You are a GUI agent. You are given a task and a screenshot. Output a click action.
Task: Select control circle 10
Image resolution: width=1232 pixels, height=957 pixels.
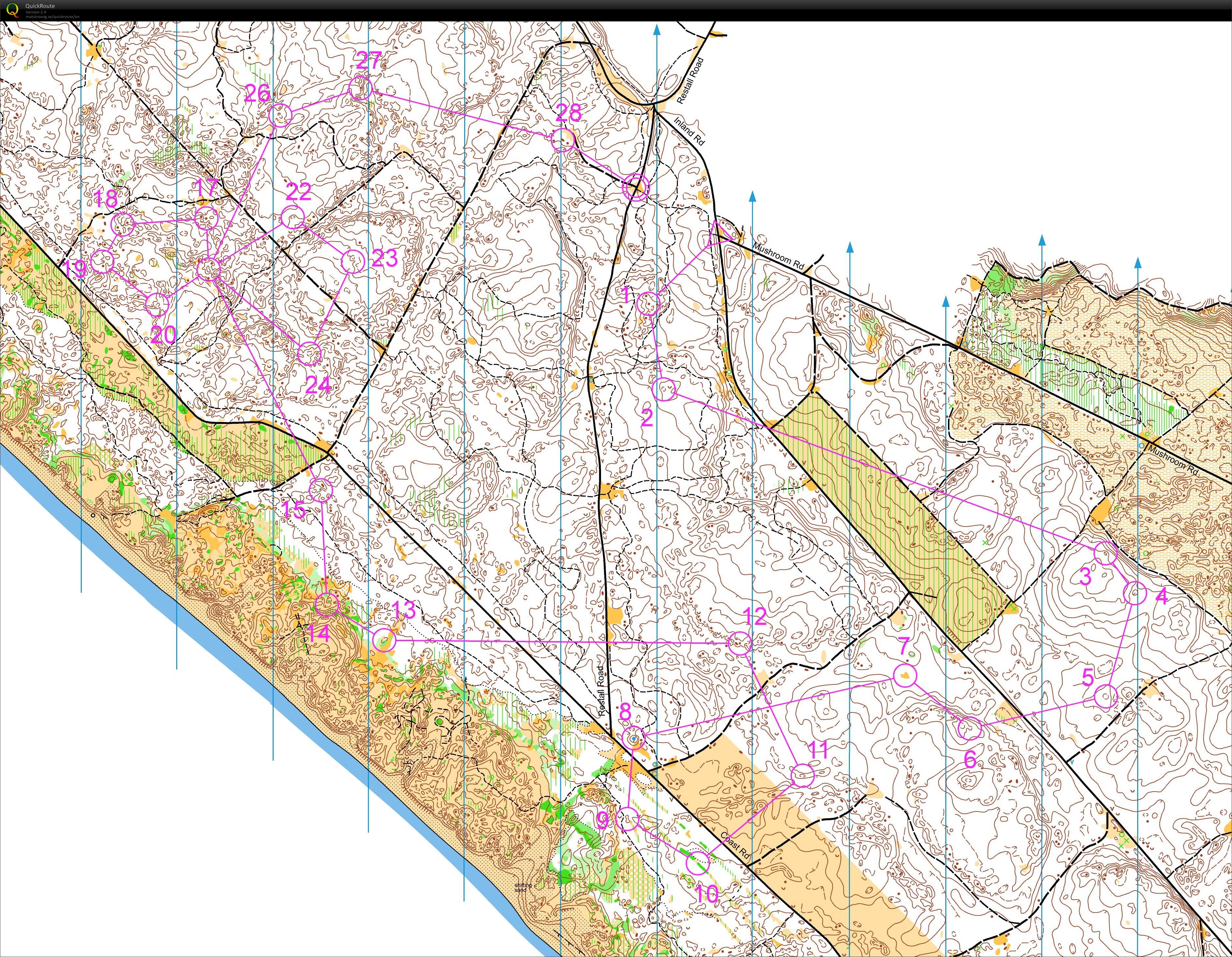pos(698,863)
